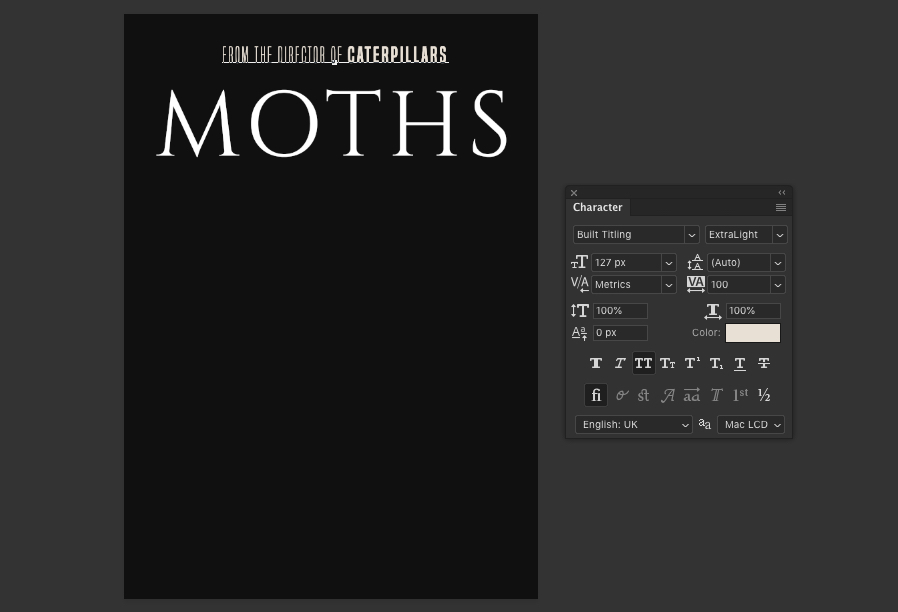Click Ordinals (1st) OpenType icon
Viewport: 898px width, 612px height.
741,395
